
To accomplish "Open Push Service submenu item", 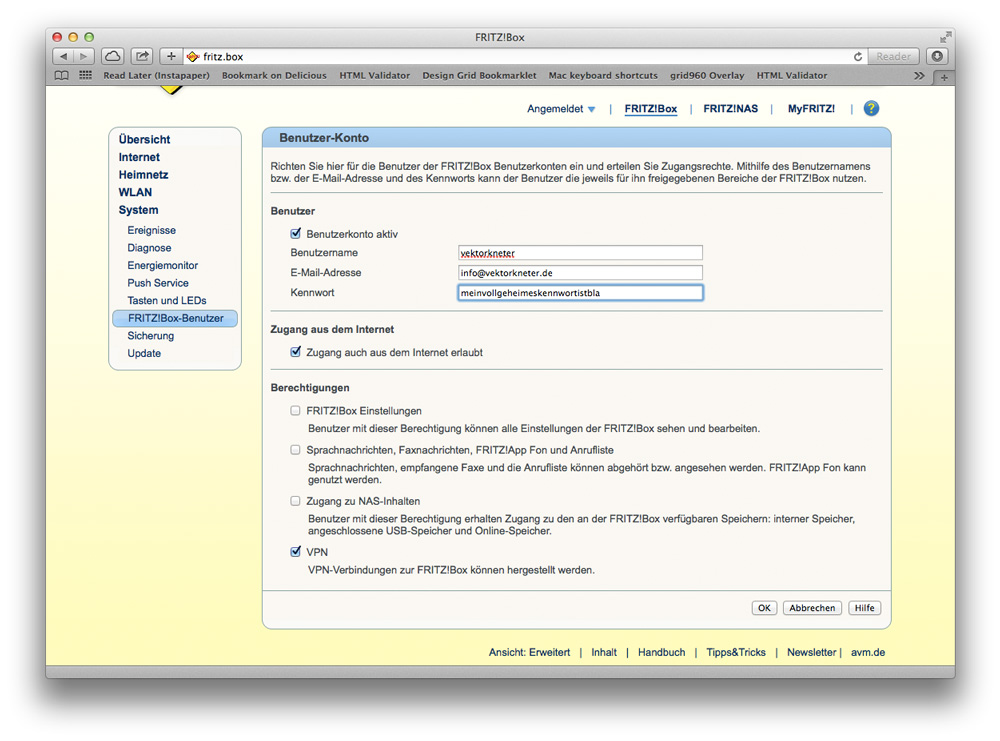I will 158,283.
